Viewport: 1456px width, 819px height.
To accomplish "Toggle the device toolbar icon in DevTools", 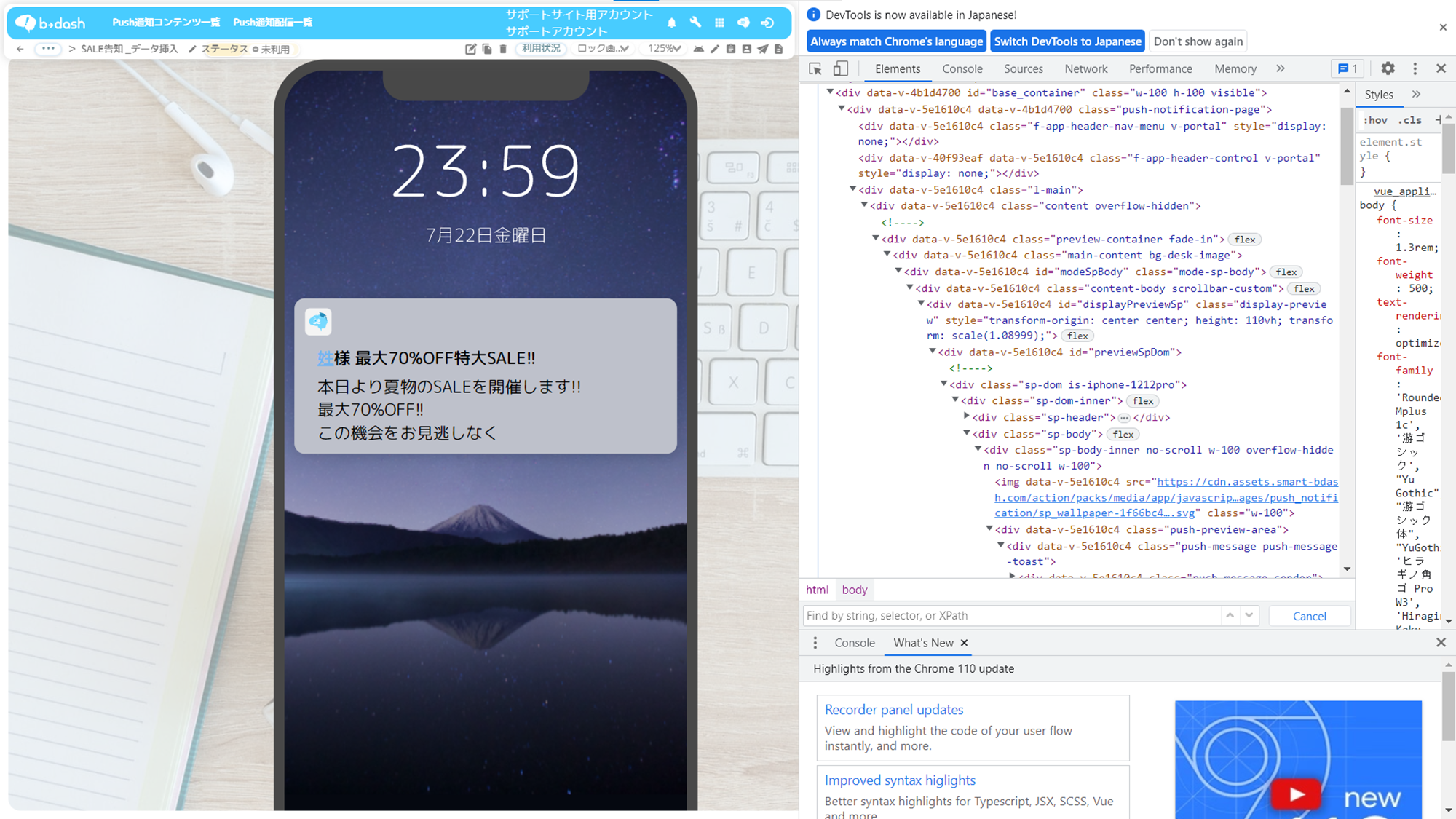I will point(840,68).
